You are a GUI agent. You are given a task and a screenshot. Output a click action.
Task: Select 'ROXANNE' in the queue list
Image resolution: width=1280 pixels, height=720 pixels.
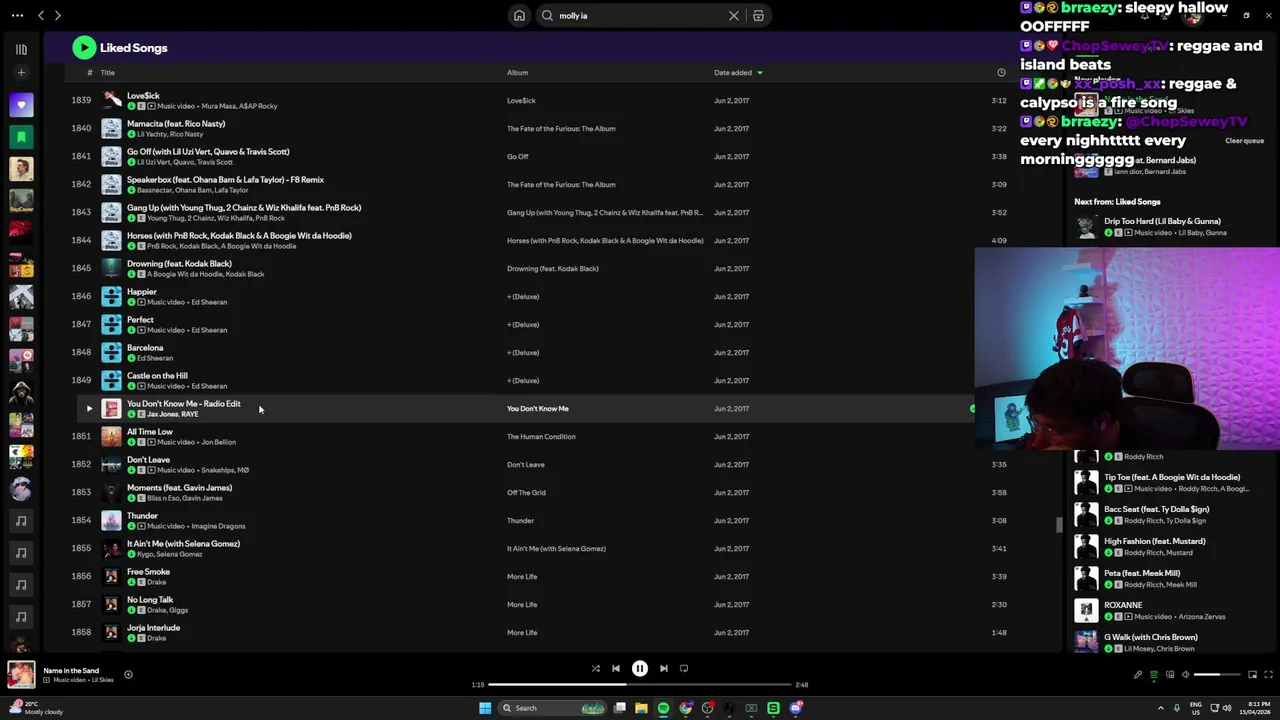pos(1123,606)
